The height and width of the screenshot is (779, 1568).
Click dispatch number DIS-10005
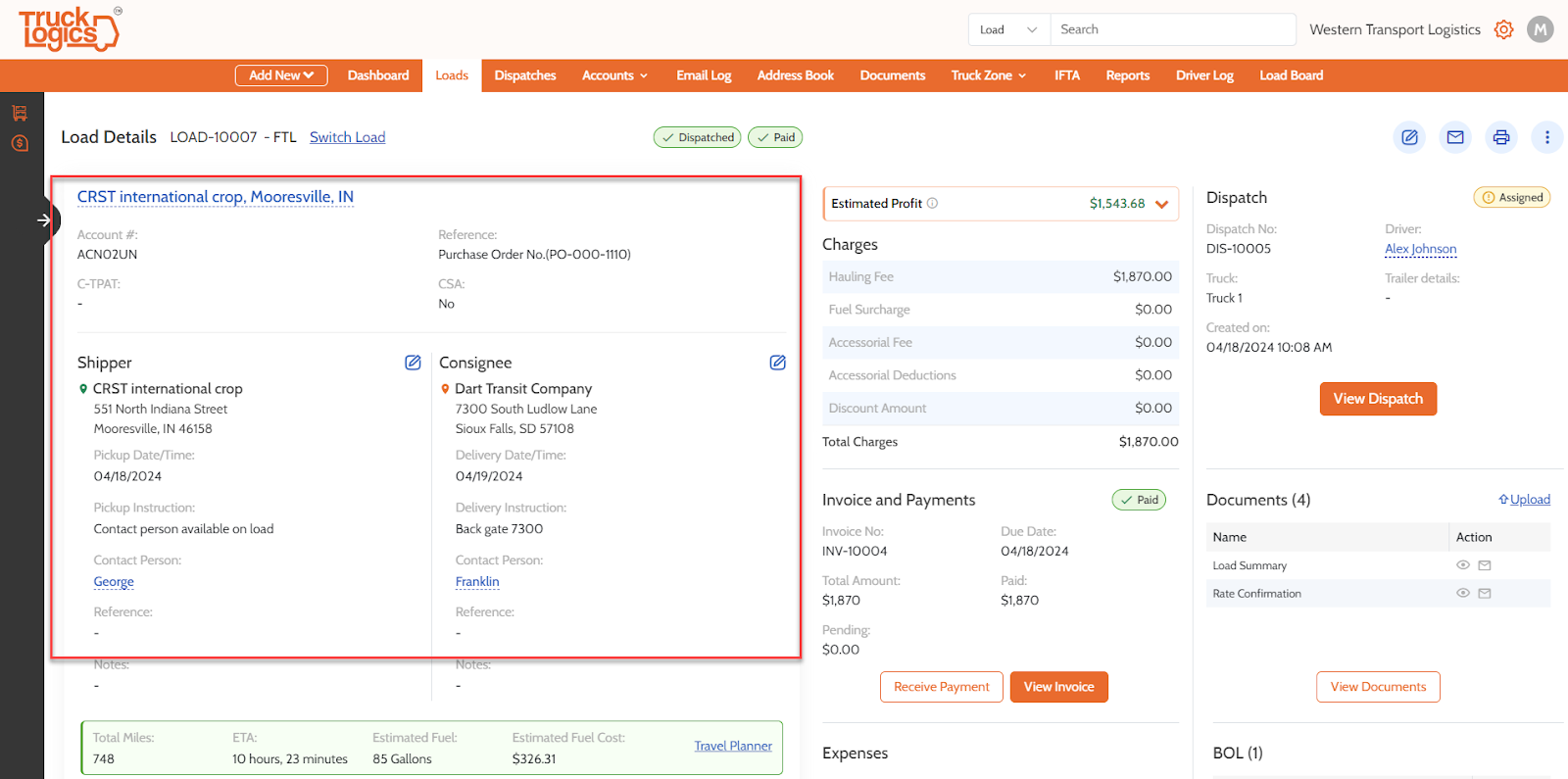coord(1239,249)
